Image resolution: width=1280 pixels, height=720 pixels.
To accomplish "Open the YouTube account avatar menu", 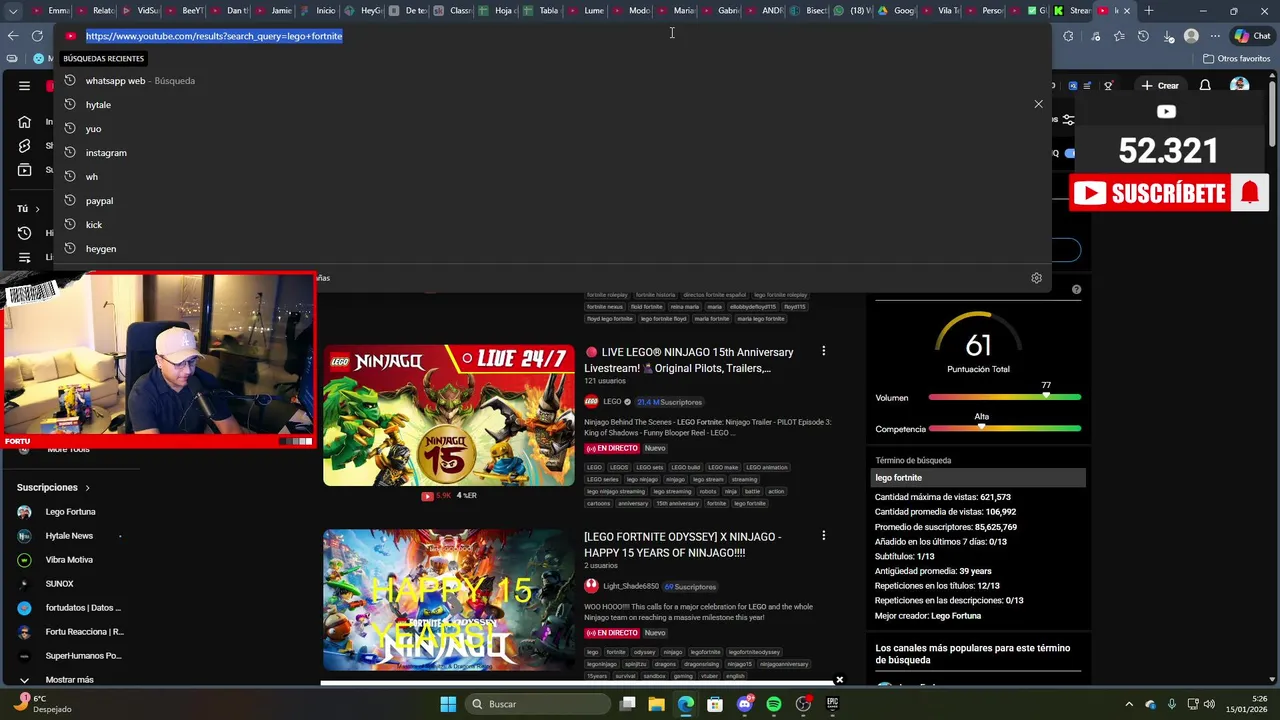I will pyautogui.click(x=1240, y=86).
